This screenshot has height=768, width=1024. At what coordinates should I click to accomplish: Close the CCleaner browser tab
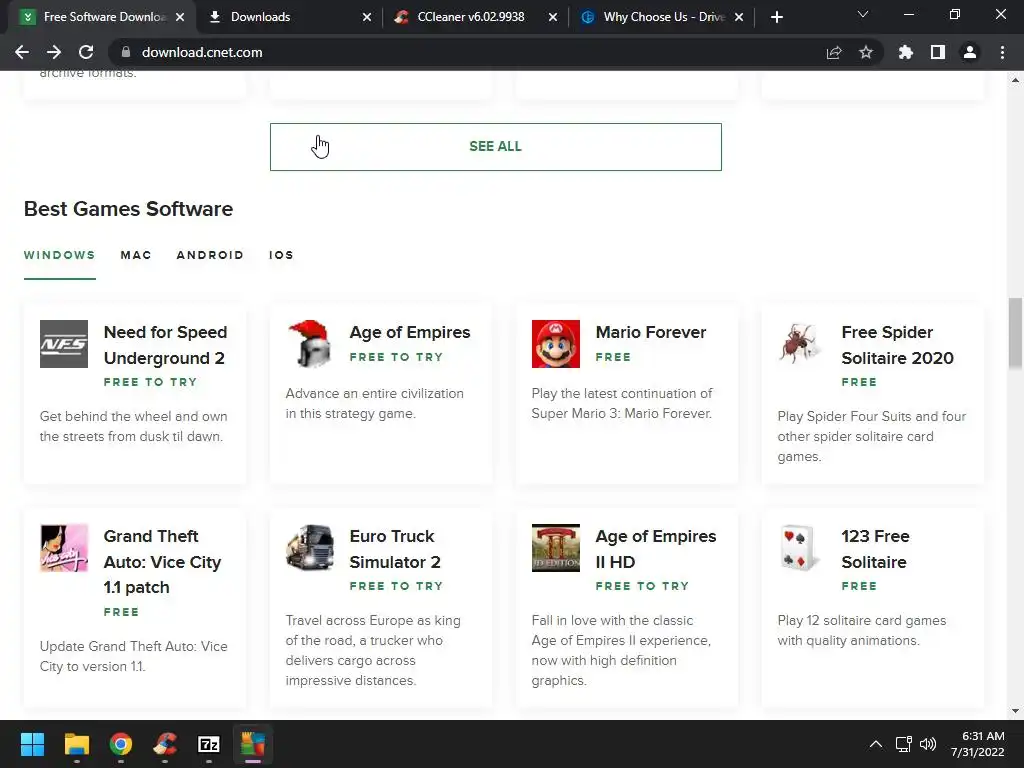[x=553, y=17]
